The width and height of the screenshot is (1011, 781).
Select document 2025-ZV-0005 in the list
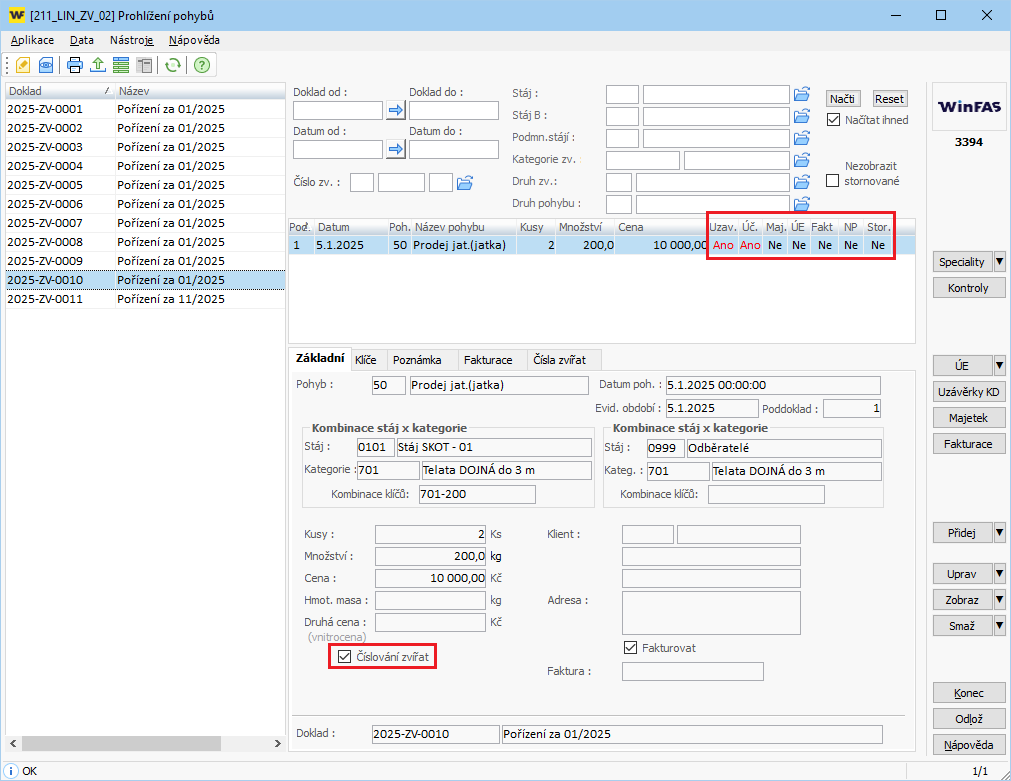(x=45, y=185)
